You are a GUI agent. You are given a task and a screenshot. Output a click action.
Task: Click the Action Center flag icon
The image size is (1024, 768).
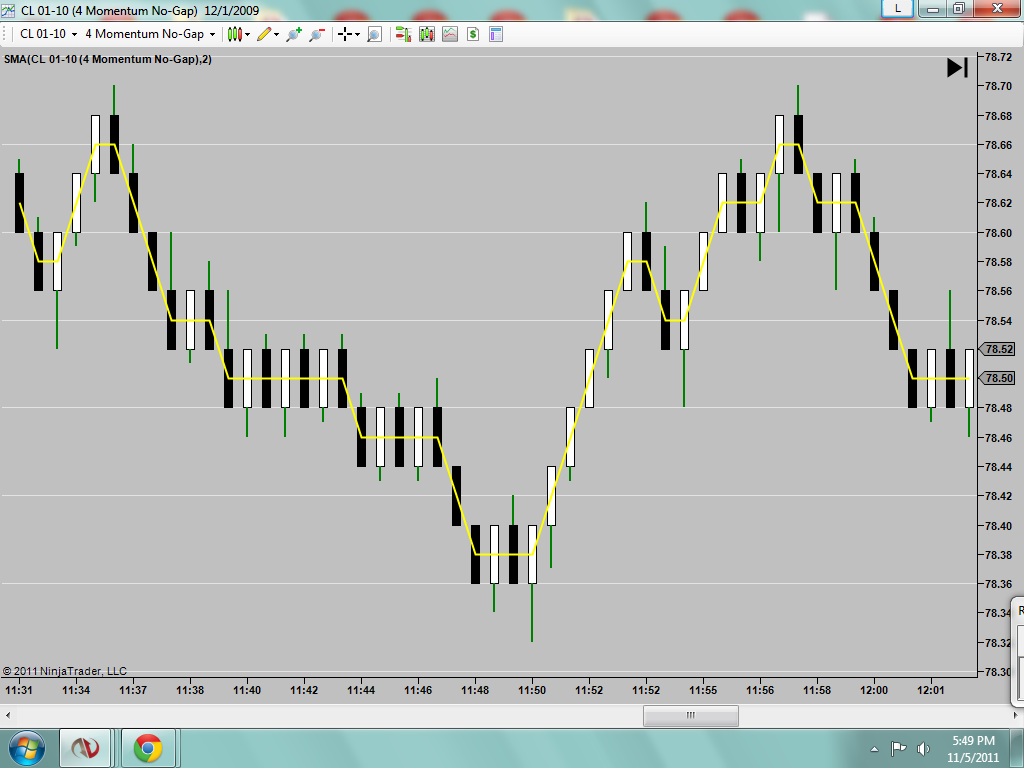coord(899,748)
